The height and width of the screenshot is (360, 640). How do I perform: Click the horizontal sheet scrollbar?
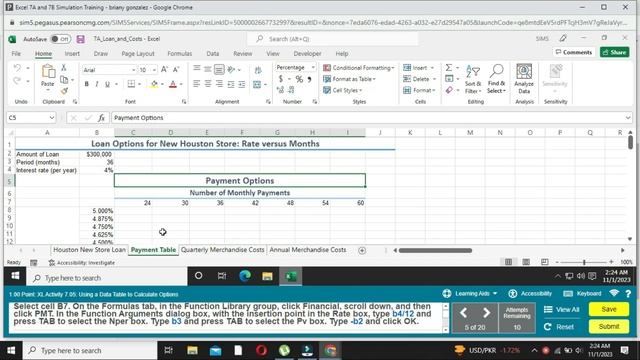[x=435, y=250]
